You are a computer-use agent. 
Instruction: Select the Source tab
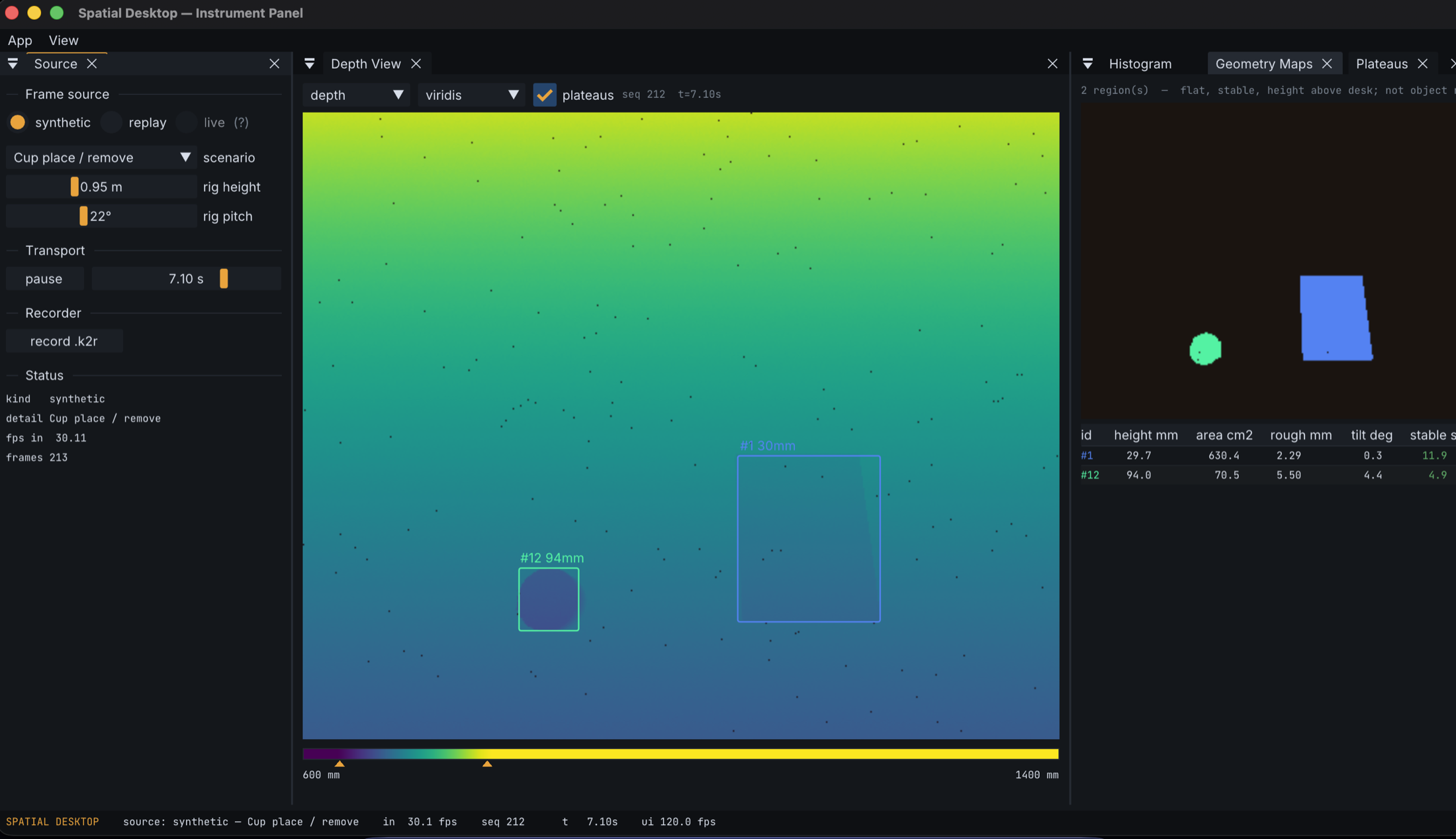click(56, 64)
